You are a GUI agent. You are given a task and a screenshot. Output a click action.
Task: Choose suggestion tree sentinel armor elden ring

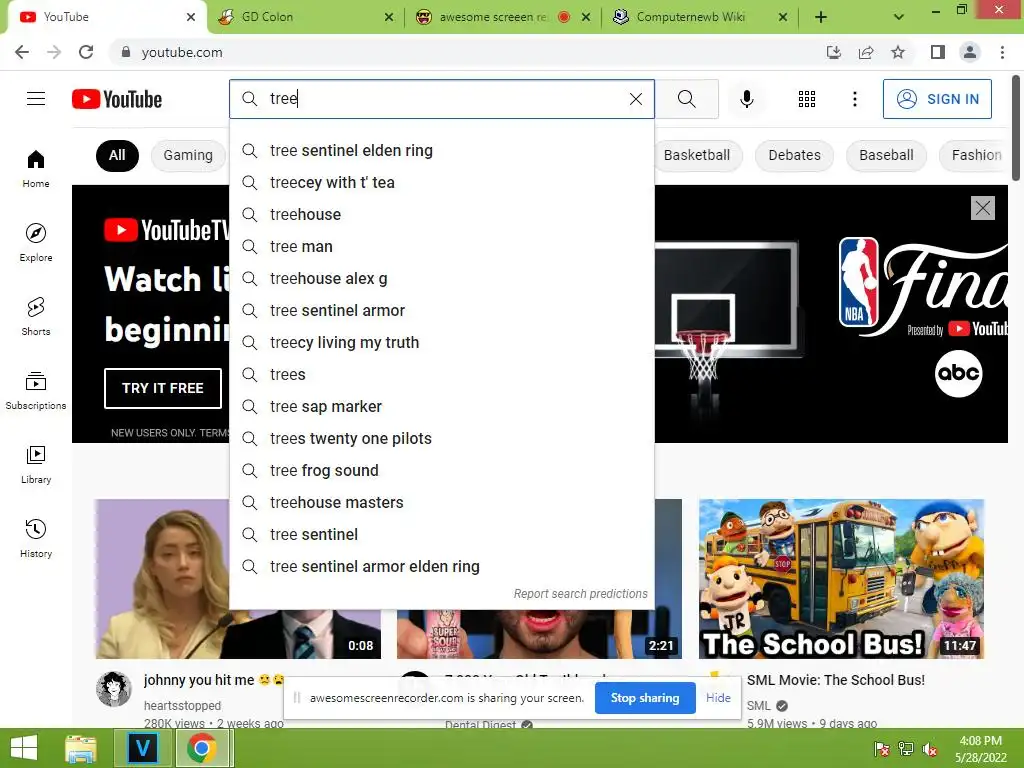(442, 566)
